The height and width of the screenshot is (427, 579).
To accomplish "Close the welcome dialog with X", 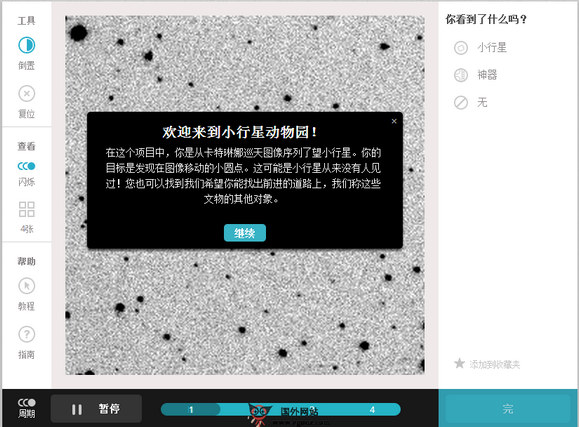I will click(x=394, y=121).
